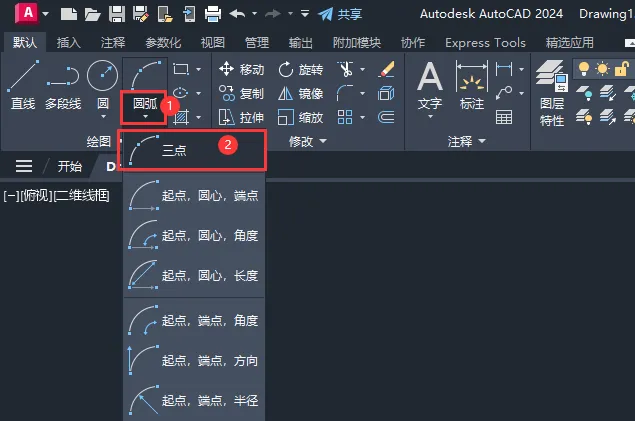
Task: Expand the redo history arrow
Action: (290, 14)
